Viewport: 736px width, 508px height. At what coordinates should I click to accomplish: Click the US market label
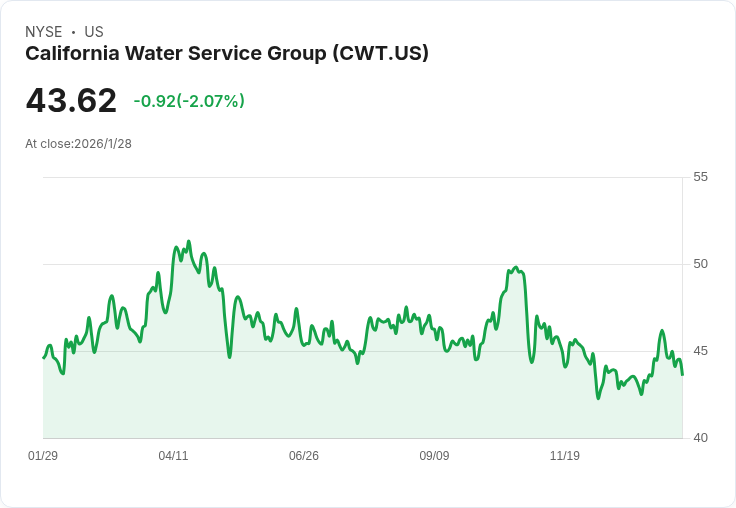tap(94, 31)
